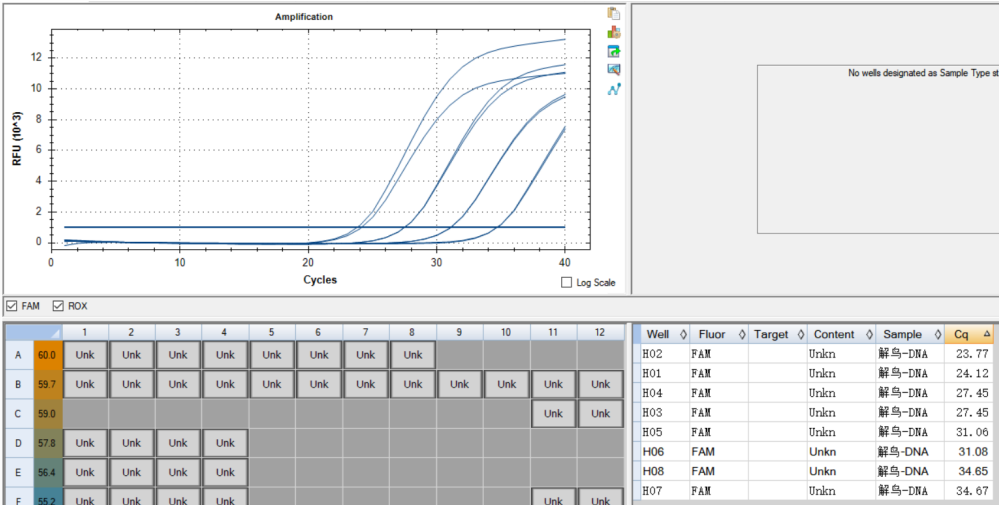The width and height of the screenshot is (999, 505).
Task: Select plate row A header
Action: tap(19, 355)
